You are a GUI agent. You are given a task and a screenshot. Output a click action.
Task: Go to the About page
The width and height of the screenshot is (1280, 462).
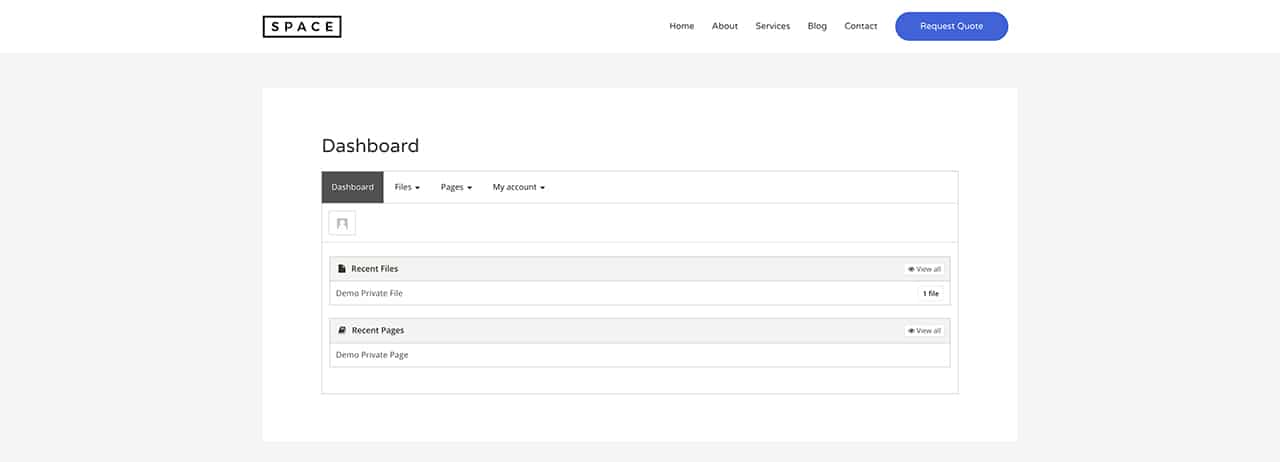[725, 26]
